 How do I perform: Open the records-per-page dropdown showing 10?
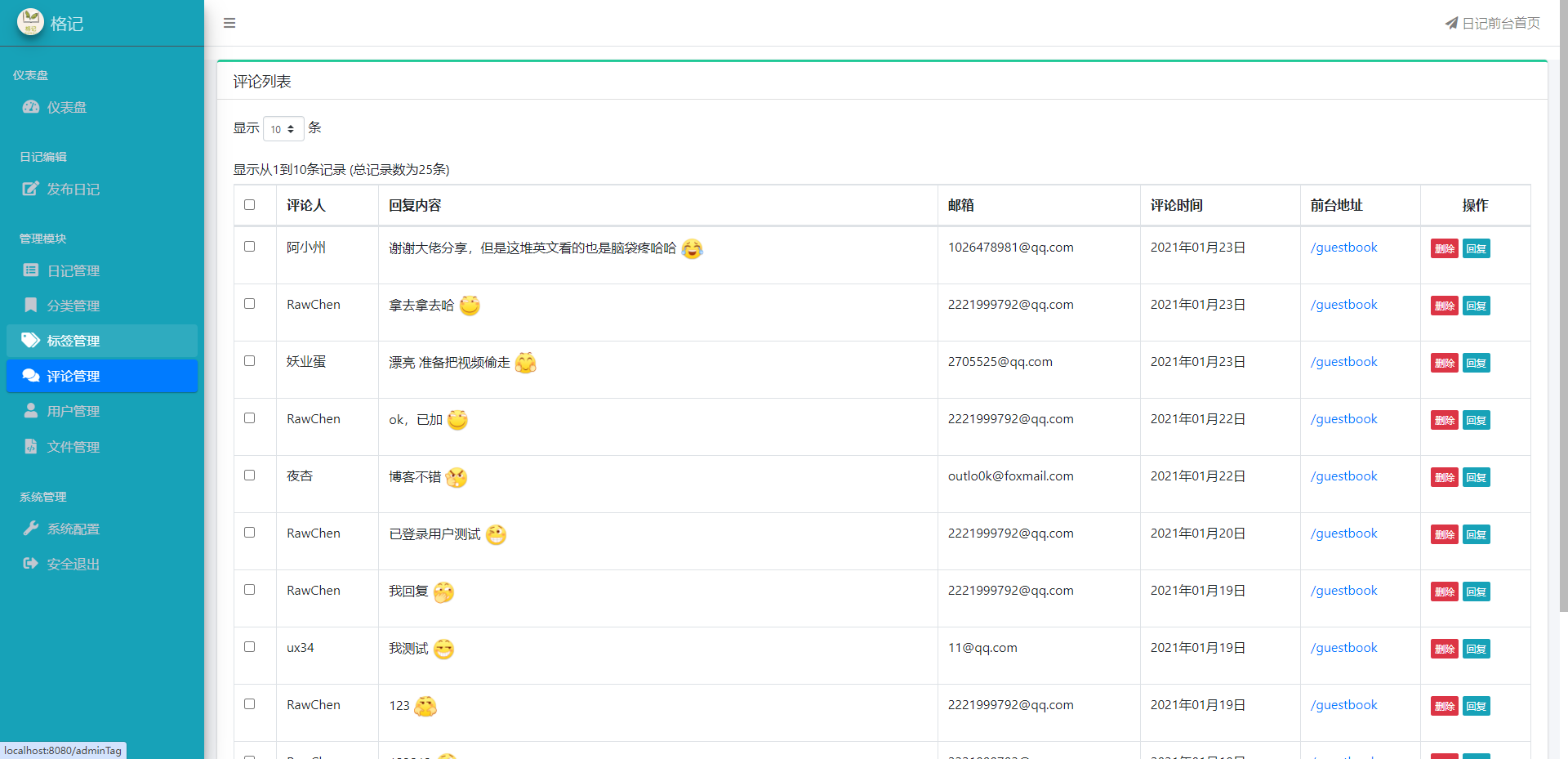click(x=283, y=129)
